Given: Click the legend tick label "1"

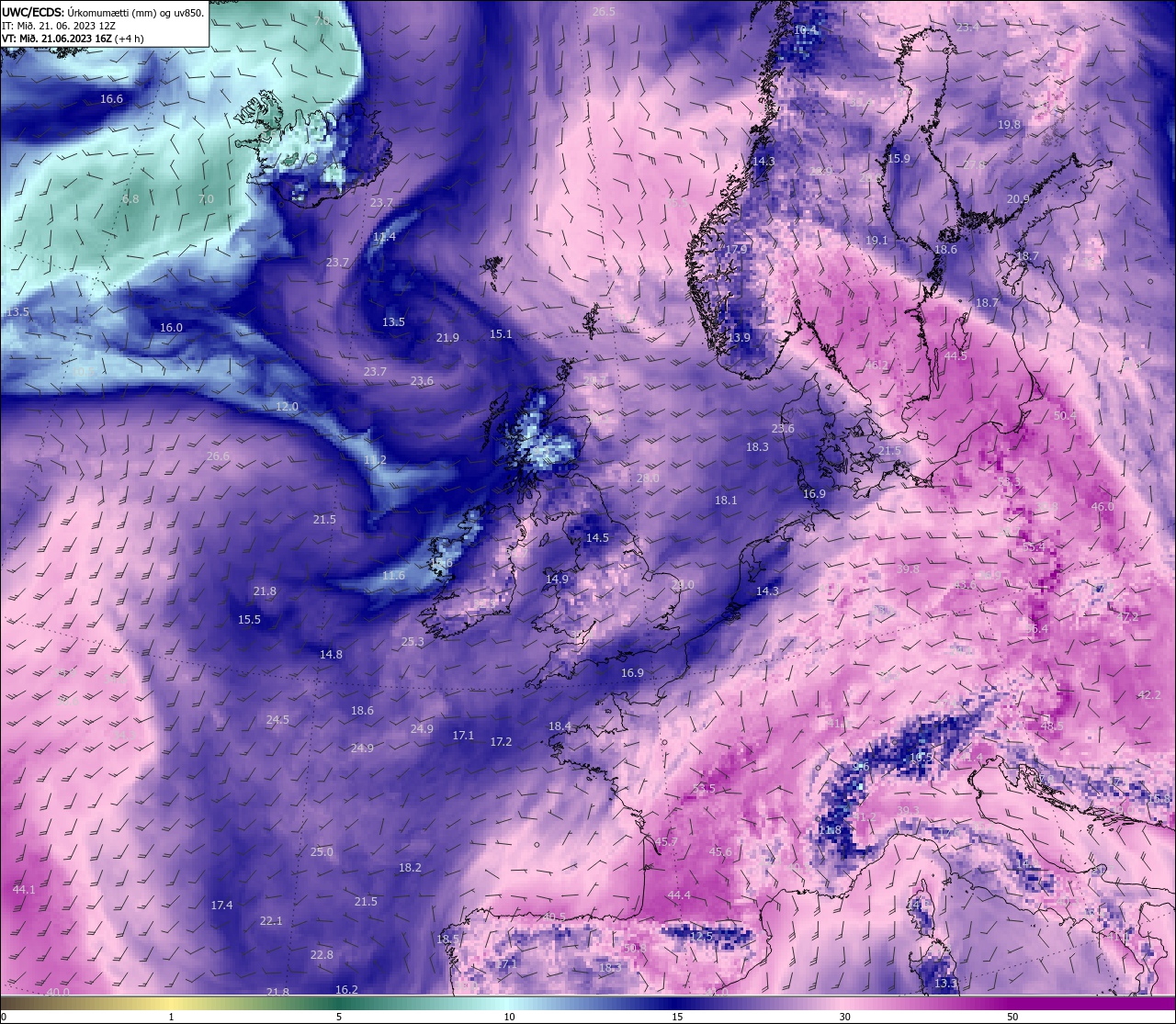Looking at the screenshot, I should (171, 1017).
